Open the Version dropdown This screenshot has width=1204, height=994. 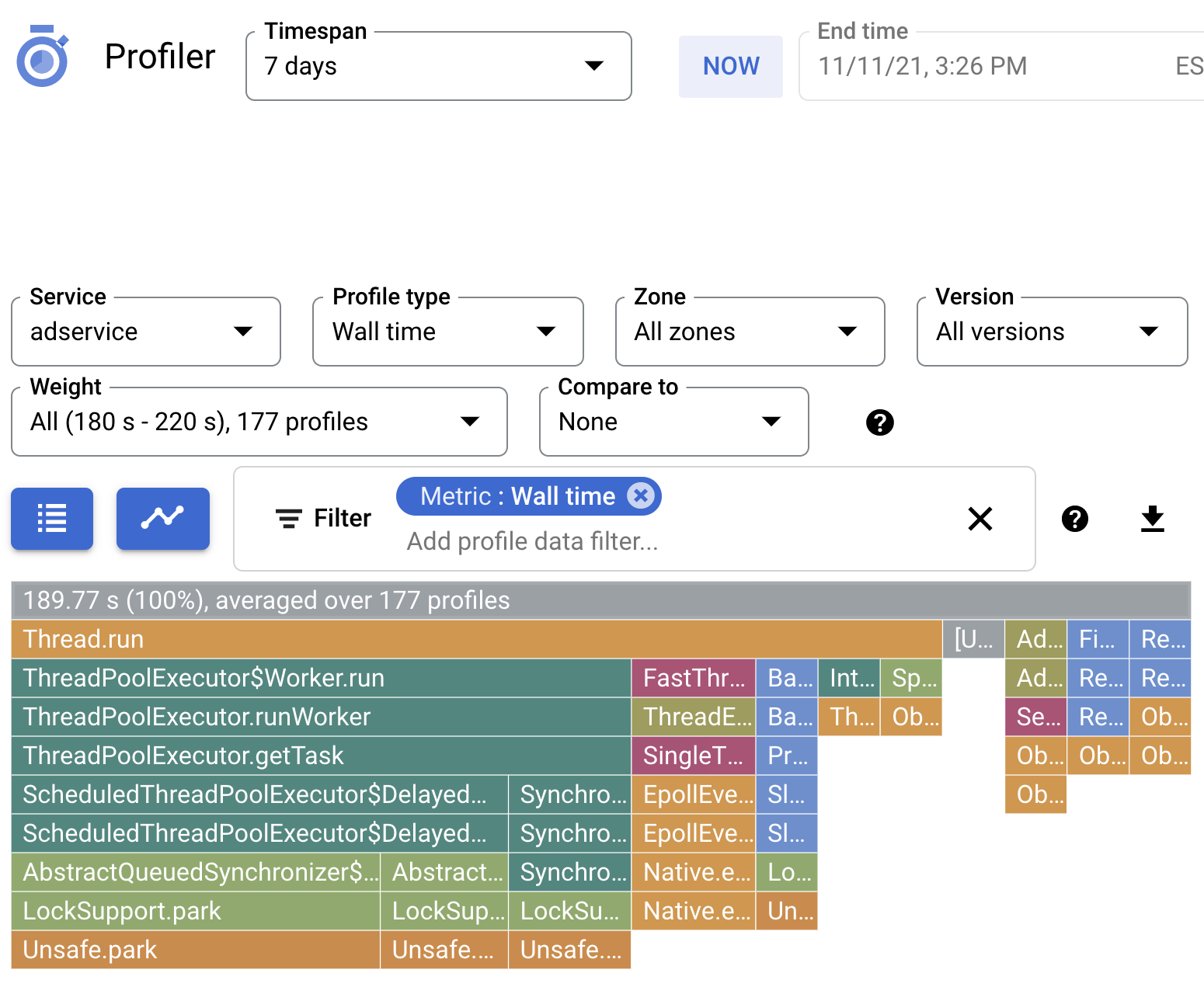[x=1150, y=332]
